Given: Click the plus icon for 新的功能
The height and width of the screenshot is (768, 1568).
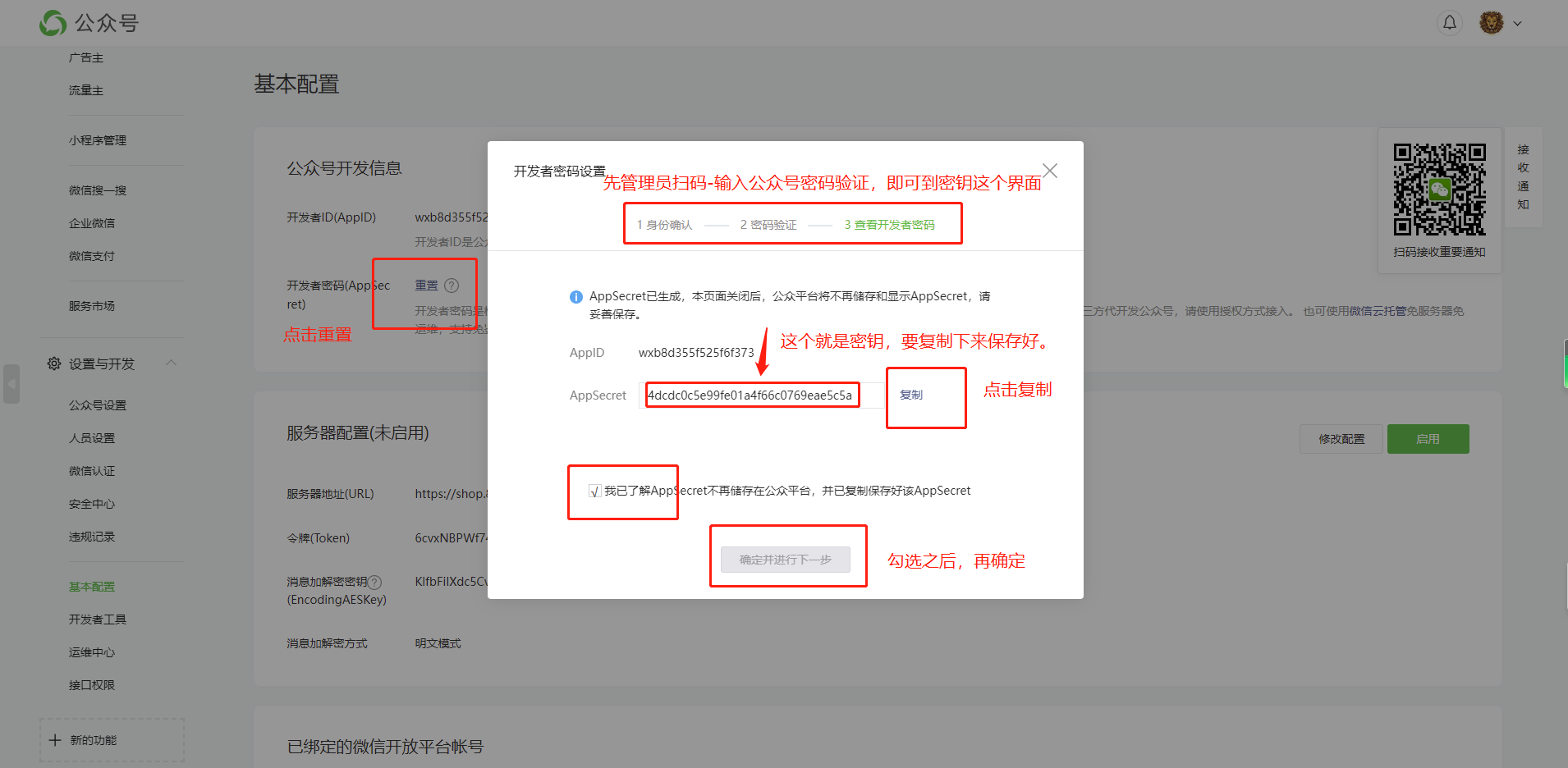Looking at the screenshot, I should coord(55,740).
